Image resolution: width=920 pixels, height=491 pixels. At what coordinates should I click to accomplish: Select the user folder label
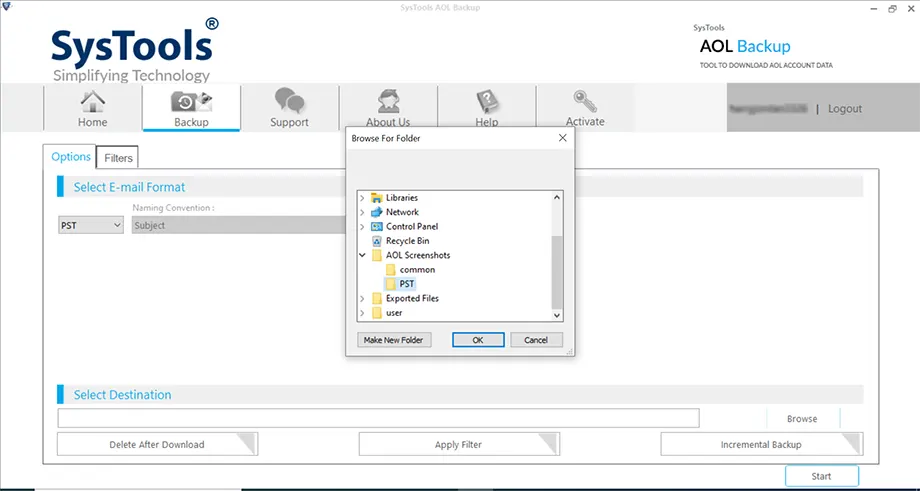point(394,313)
